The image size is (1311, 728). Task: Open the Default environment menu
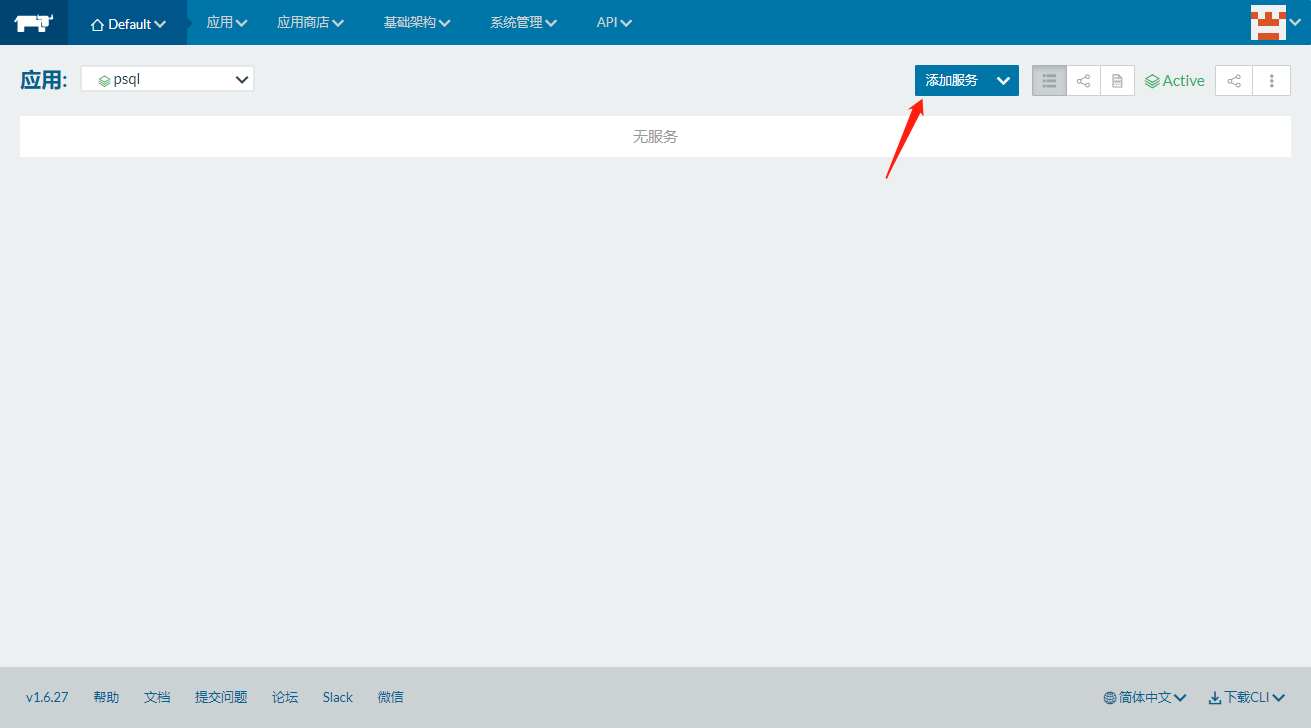click(x=128, y=24)
